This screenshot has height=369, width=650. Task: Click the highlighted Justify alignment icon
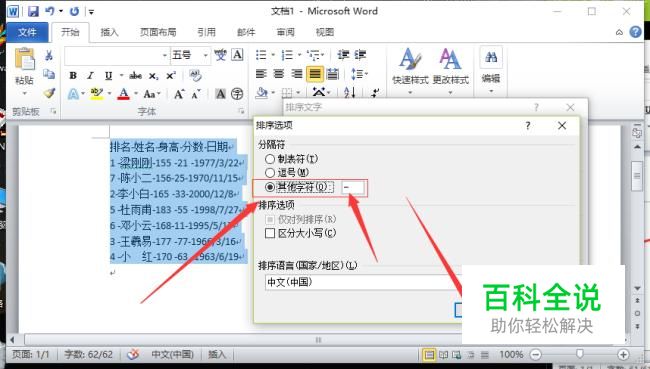(x=315, y=74)
